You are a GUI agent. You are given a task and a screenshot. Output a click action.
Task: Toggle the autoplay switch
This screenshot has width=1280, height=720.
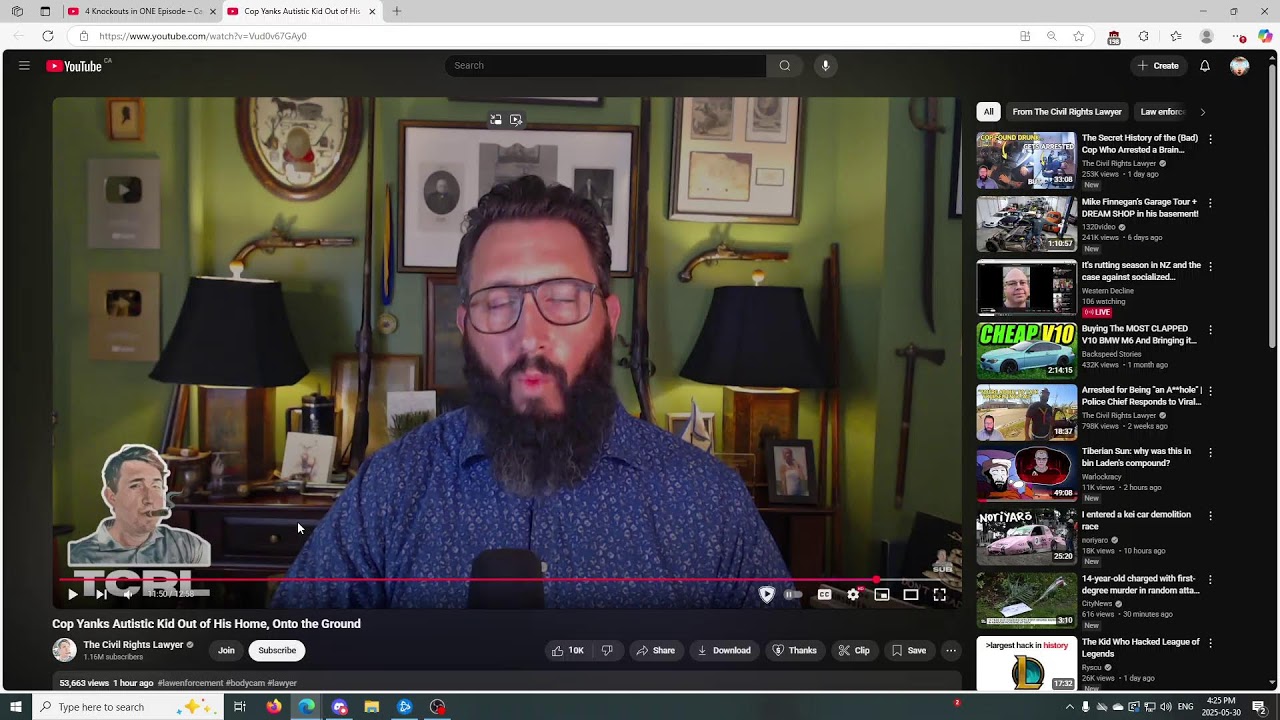click(792, 594)
